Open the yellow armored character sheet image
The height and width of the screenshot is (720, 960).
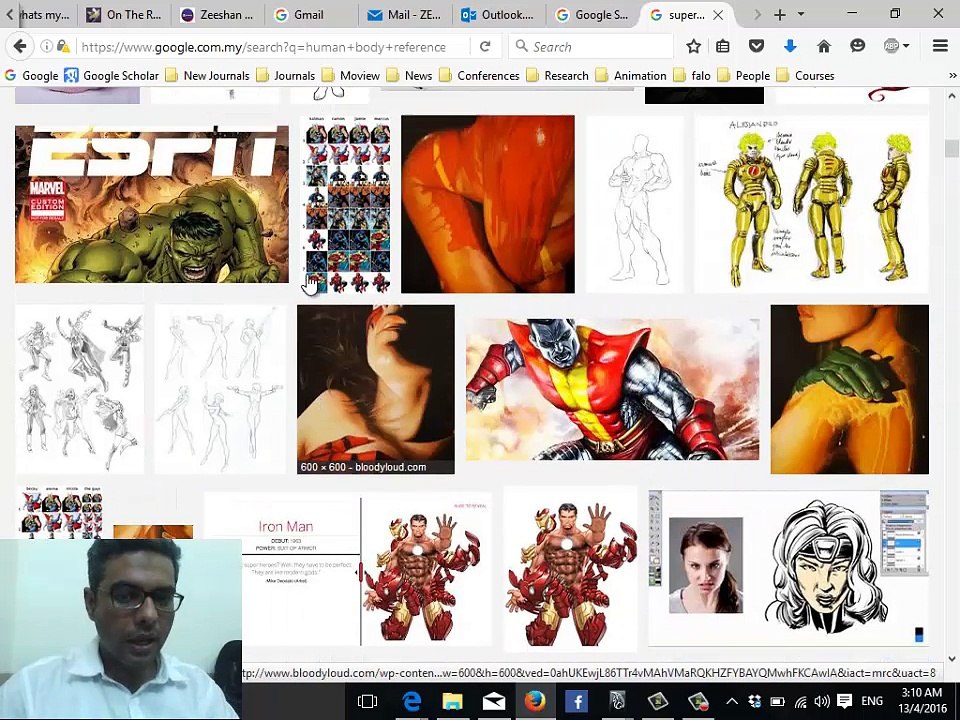[x=811, y=204]
